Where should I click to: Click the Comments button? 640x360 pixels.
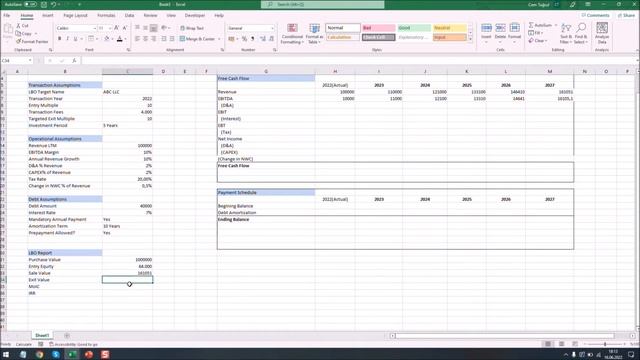pos(596,16)
